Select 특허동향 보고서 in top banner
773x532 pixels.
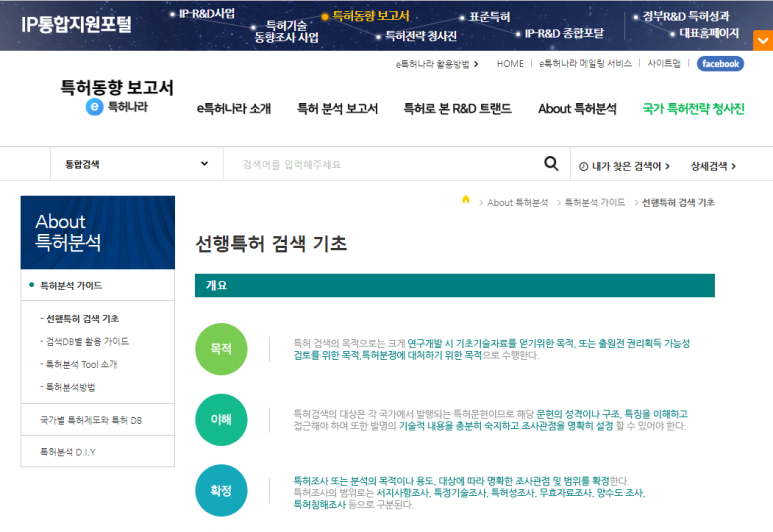[x=370, y=16]
